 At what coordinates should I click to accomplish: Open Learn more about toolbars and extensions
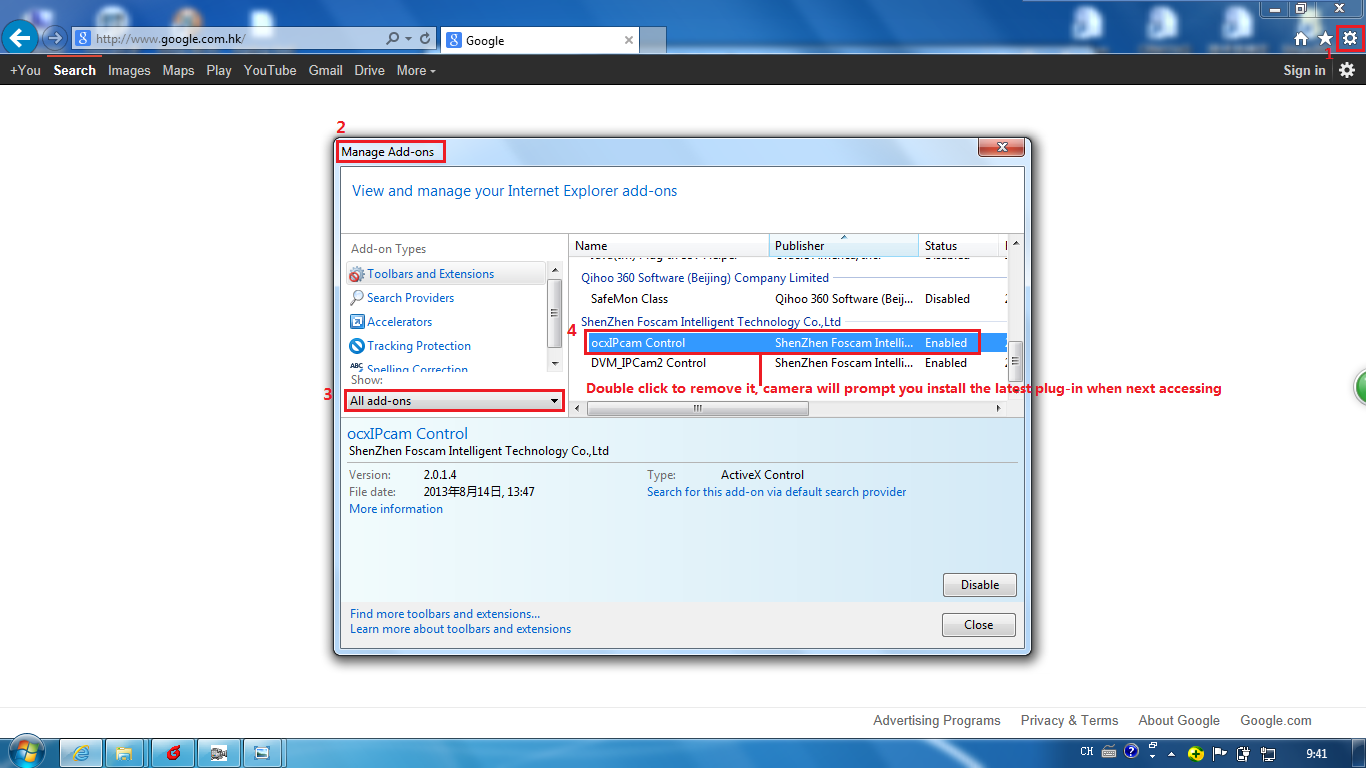[x=461, y=629]
